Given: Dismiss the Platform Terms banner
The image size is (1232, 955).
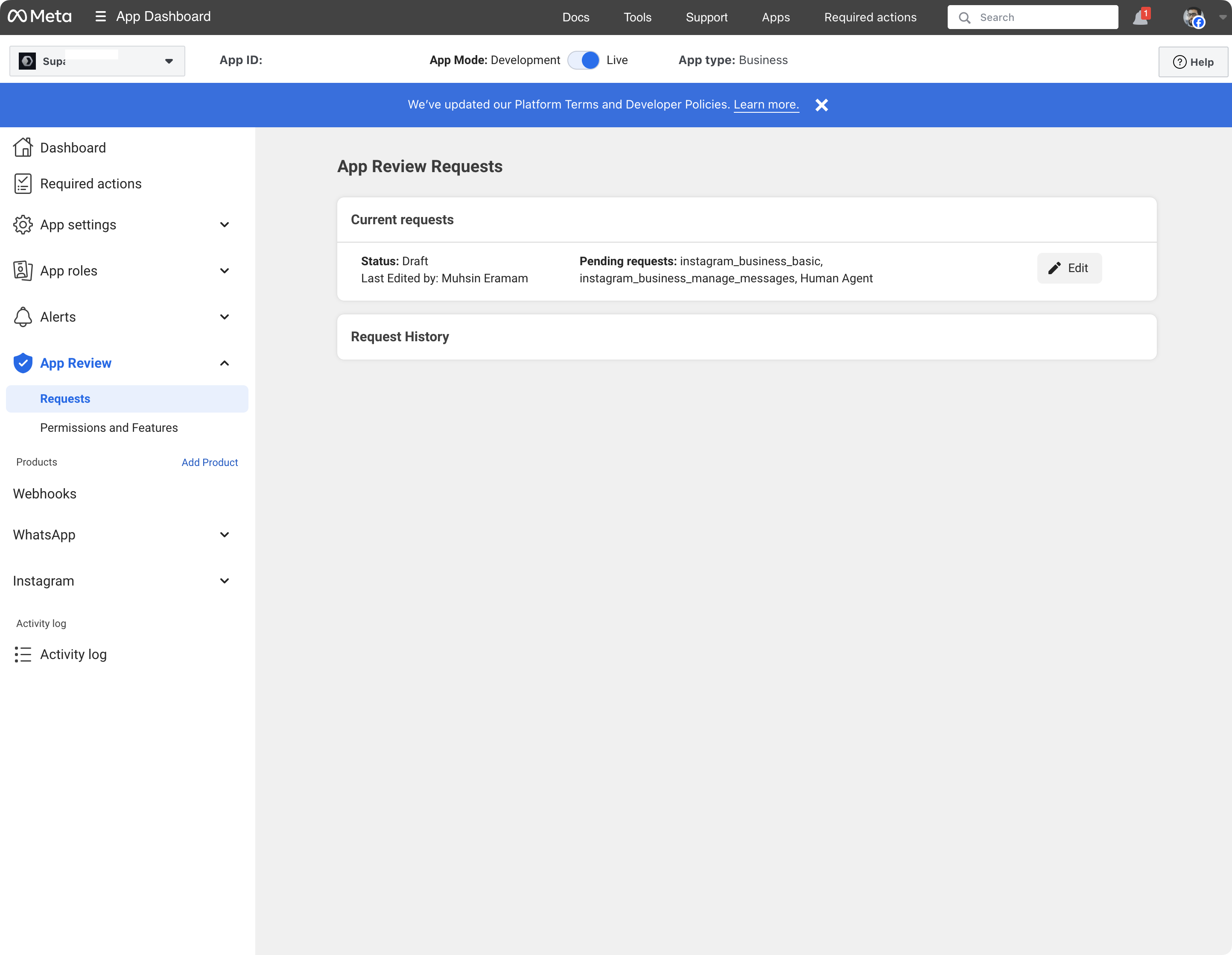Looking at the screenshot, I should [x=821, y=105].
